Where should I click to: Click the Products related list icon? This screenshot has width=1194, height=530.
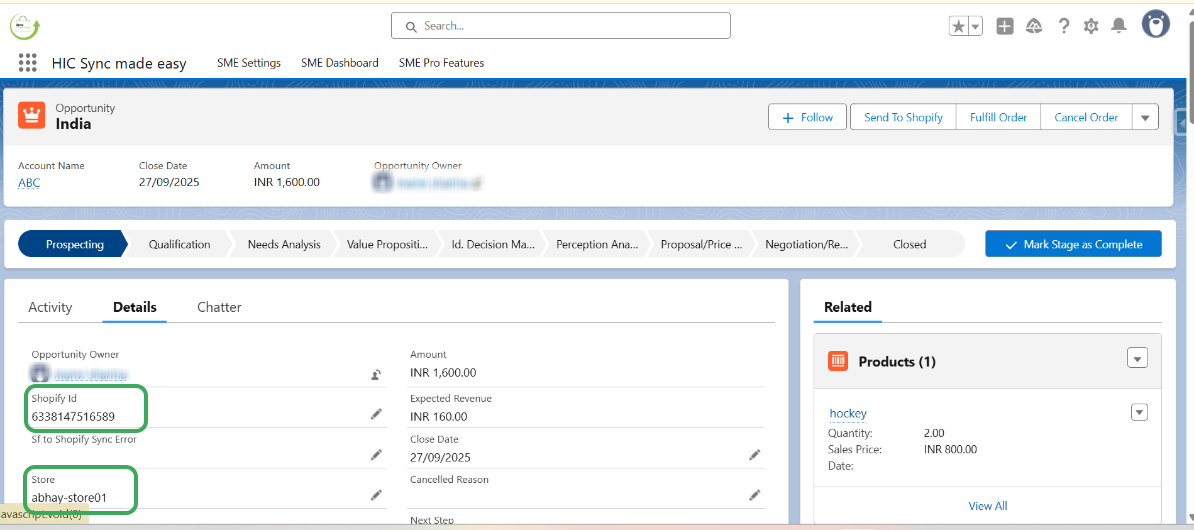click(838, 361)
